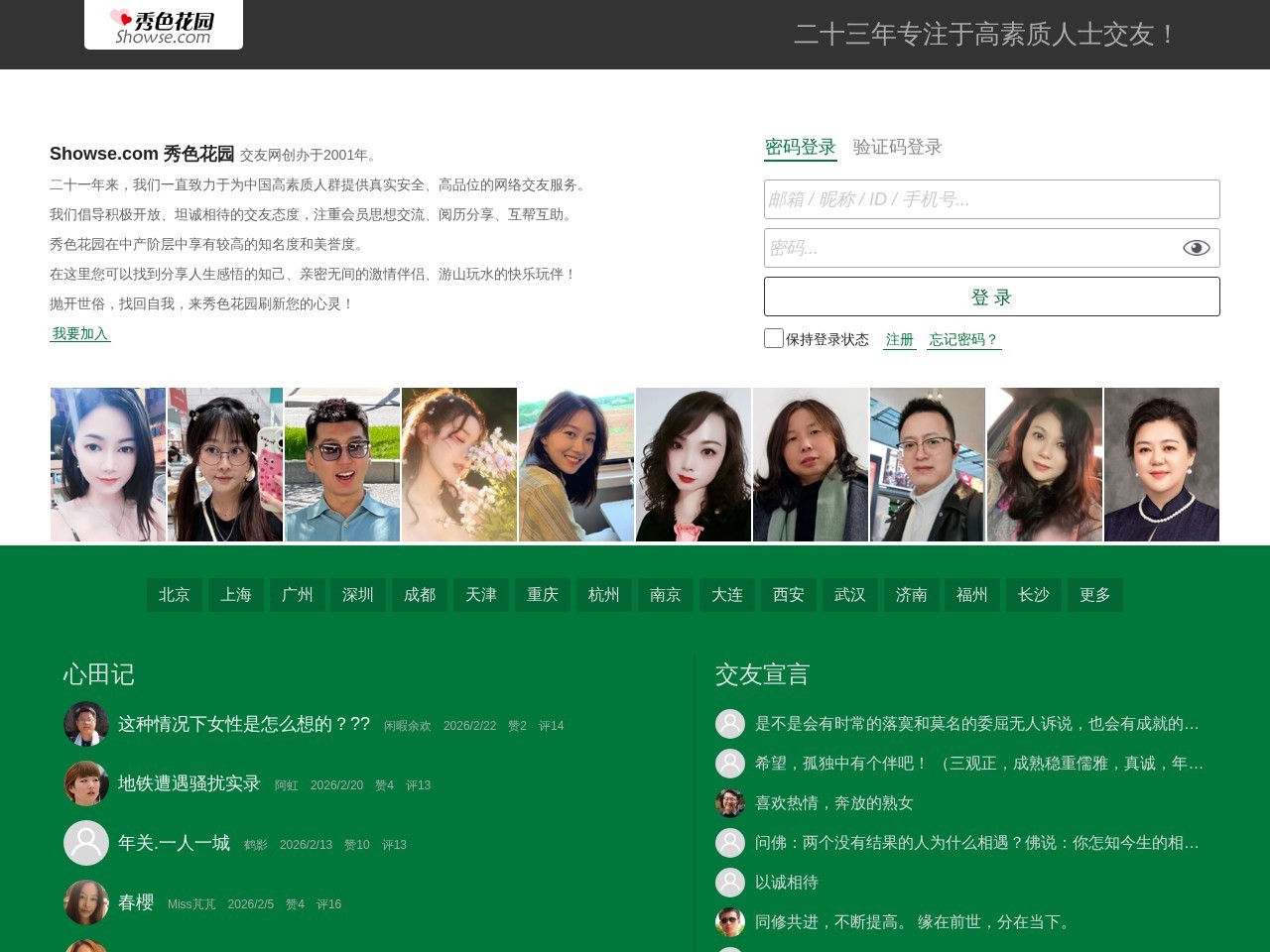Click the 我要加入 link
1270x952 pixels.
[80, 333]
